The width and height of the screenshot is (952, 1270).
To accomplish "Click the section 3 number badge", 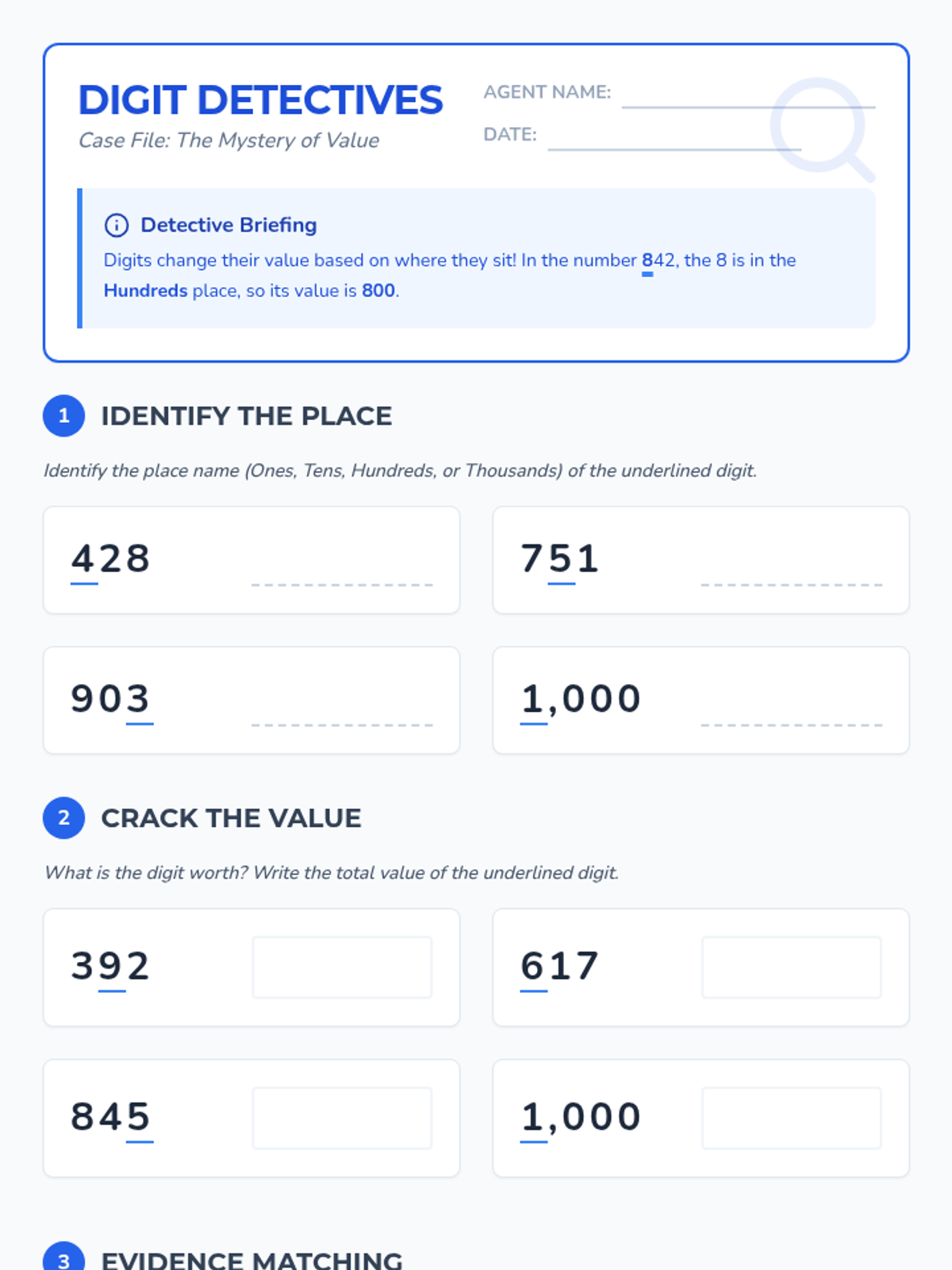I will (64, 1257).
